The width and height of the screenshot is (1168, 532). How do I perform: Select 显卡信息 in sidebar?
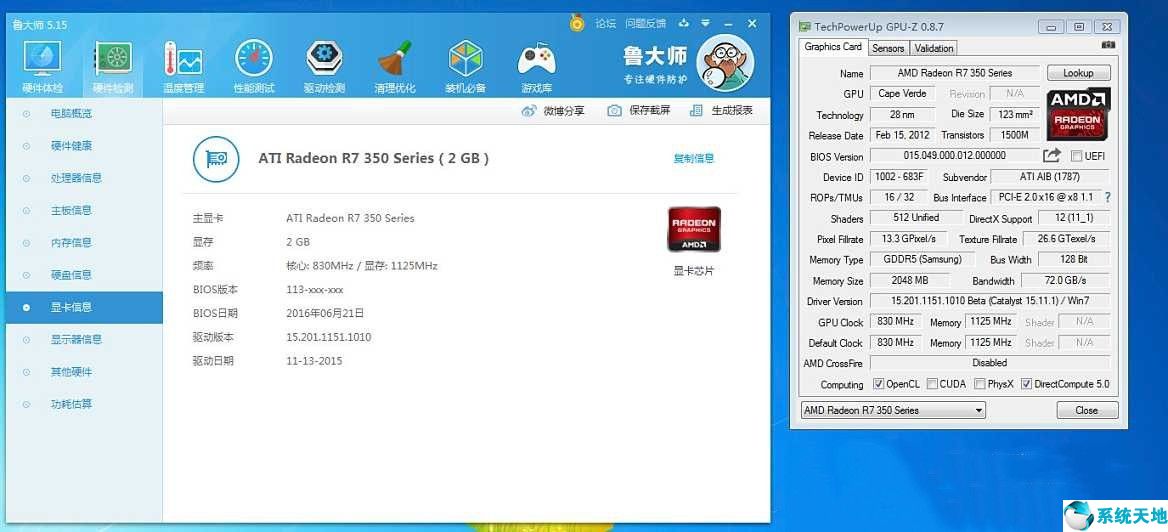[x=84, y=307]
